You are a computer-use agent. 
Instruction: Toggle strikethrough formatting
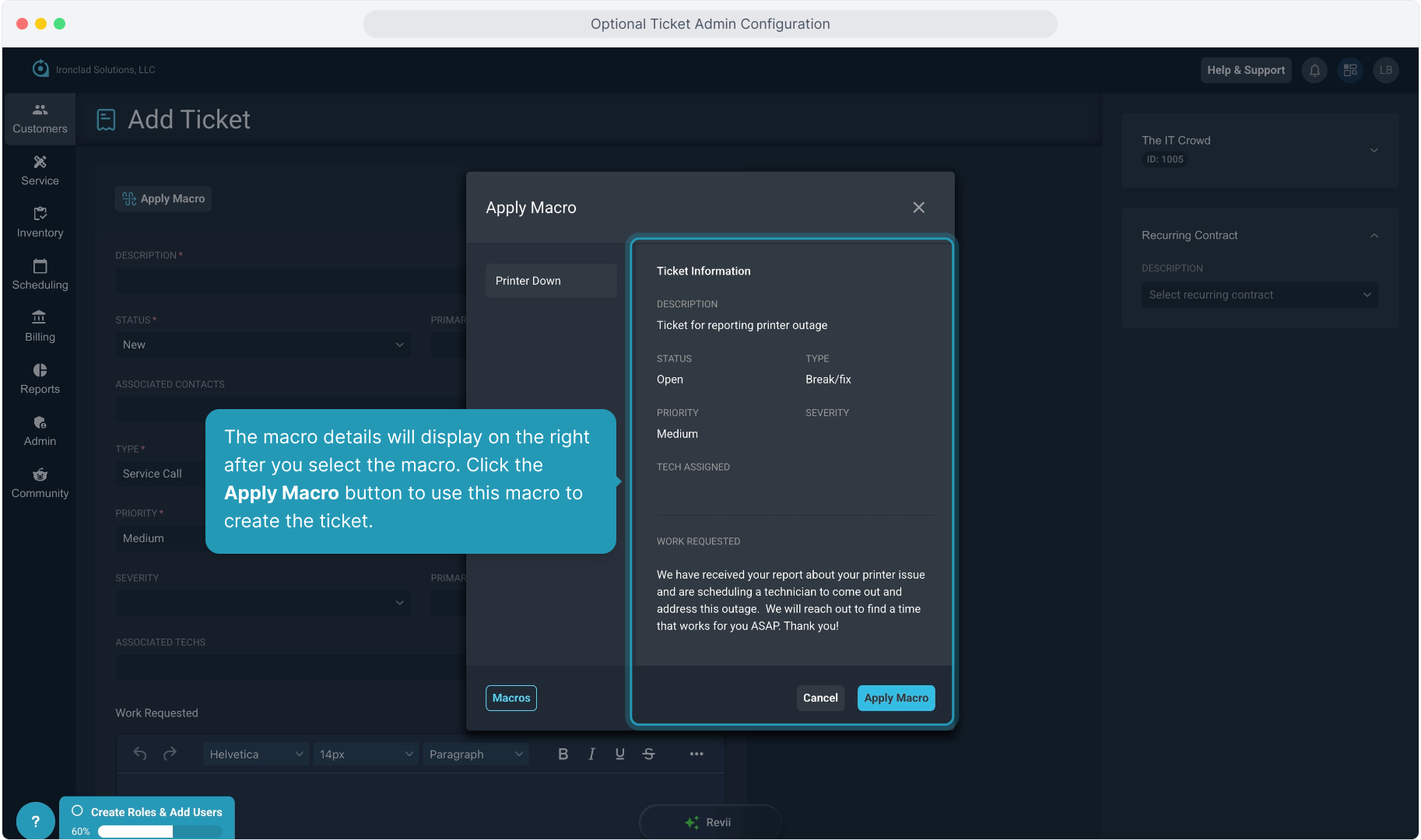click(648, 754)
